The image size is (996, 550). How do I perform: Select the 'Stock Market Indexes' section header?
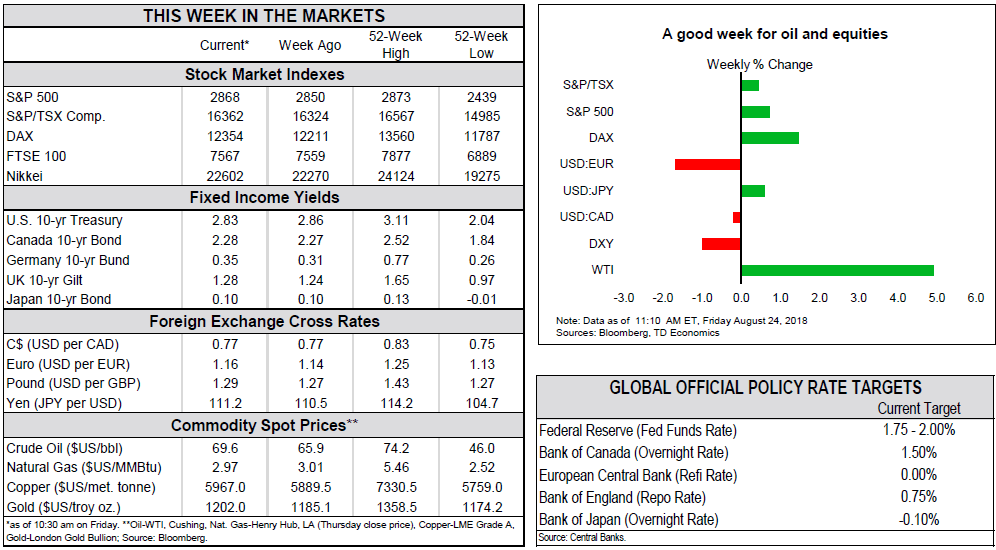(264, 75)
